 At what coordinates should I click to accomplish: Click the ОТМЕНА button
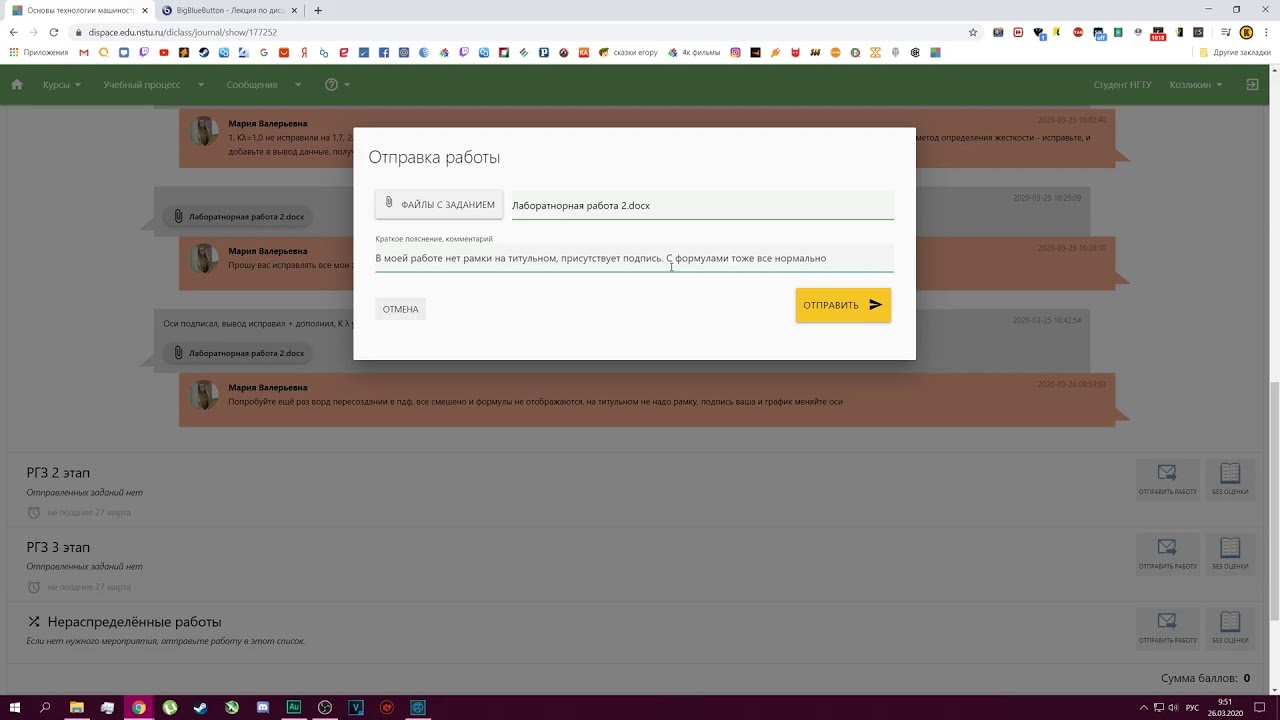click(x=400, y=309)
